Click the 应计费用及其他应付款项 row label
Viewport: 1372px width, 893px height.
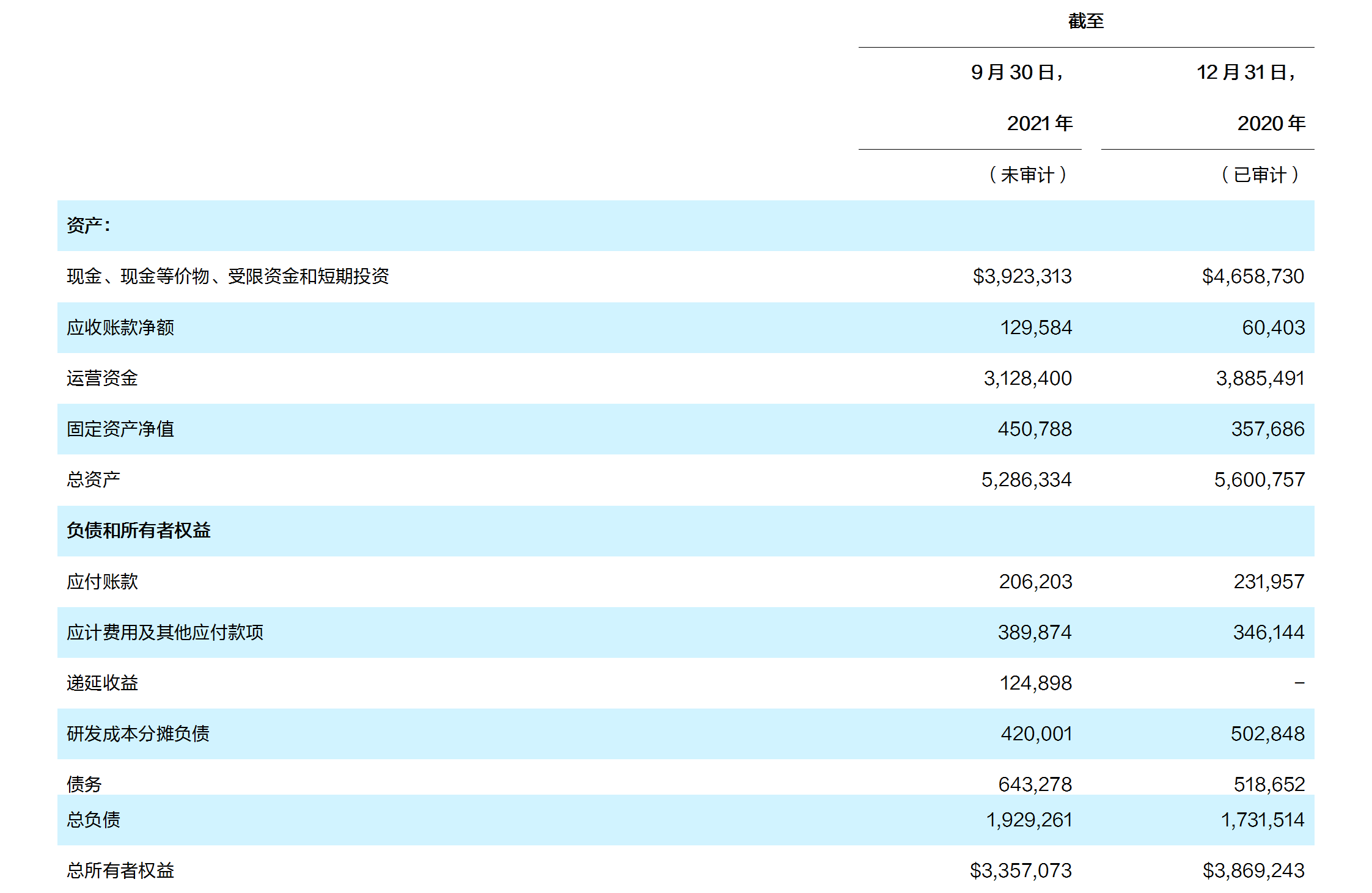[x=165, y=632]
